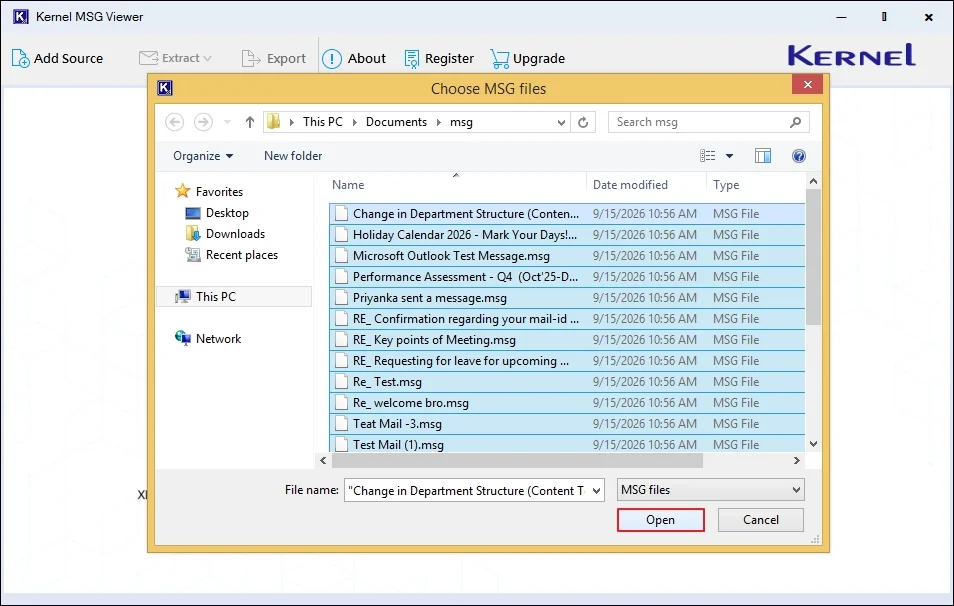Select Re_ Test.msg file
This screenshot has width=954, height=606.
click(x=567, y=382)
